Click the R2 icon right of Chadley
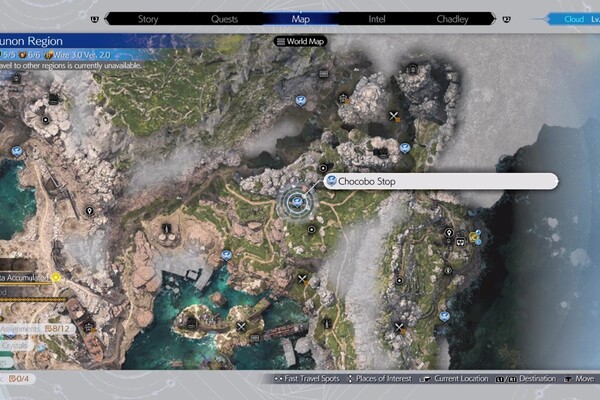 tap(506, 19)
